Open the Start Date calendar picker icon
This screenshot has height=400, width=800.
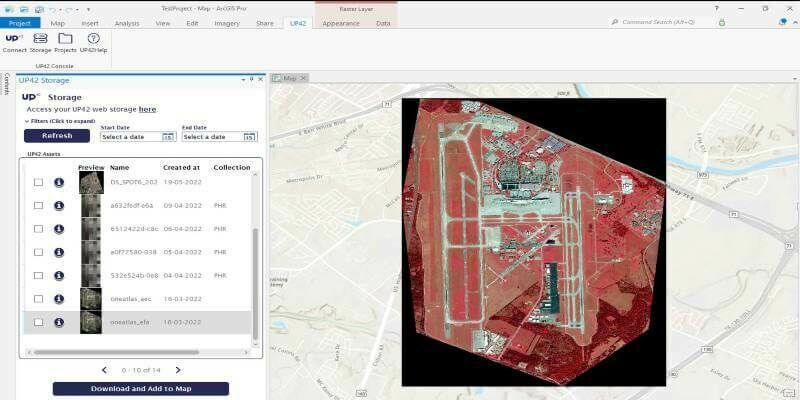pos(168,137)
